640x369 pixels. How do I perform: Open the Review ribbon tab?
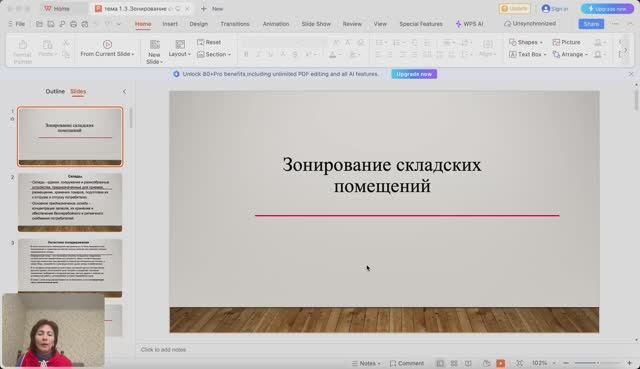(x=352, y=24)
